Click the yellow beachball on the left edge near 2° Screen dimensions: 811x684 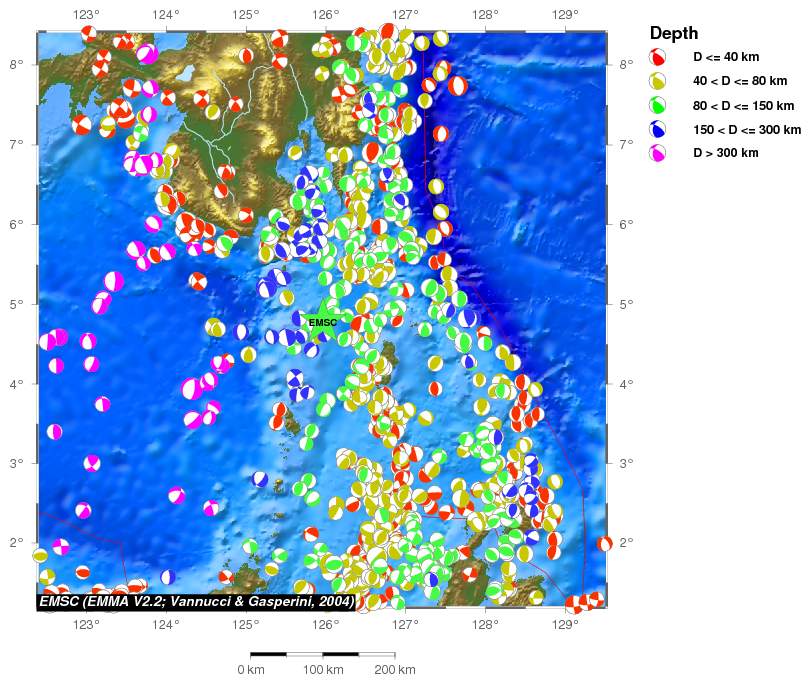(40, 555)
